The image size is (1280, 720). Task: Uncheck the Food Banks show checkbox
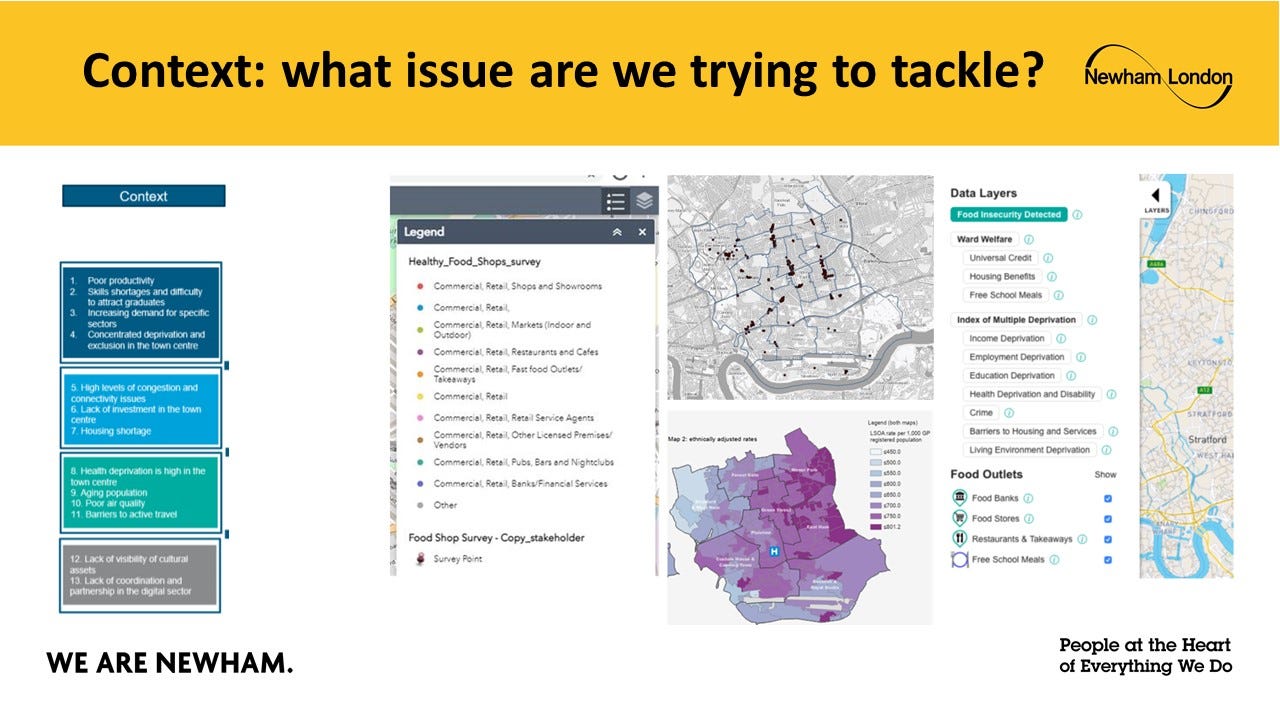(x=1108, y=498)
